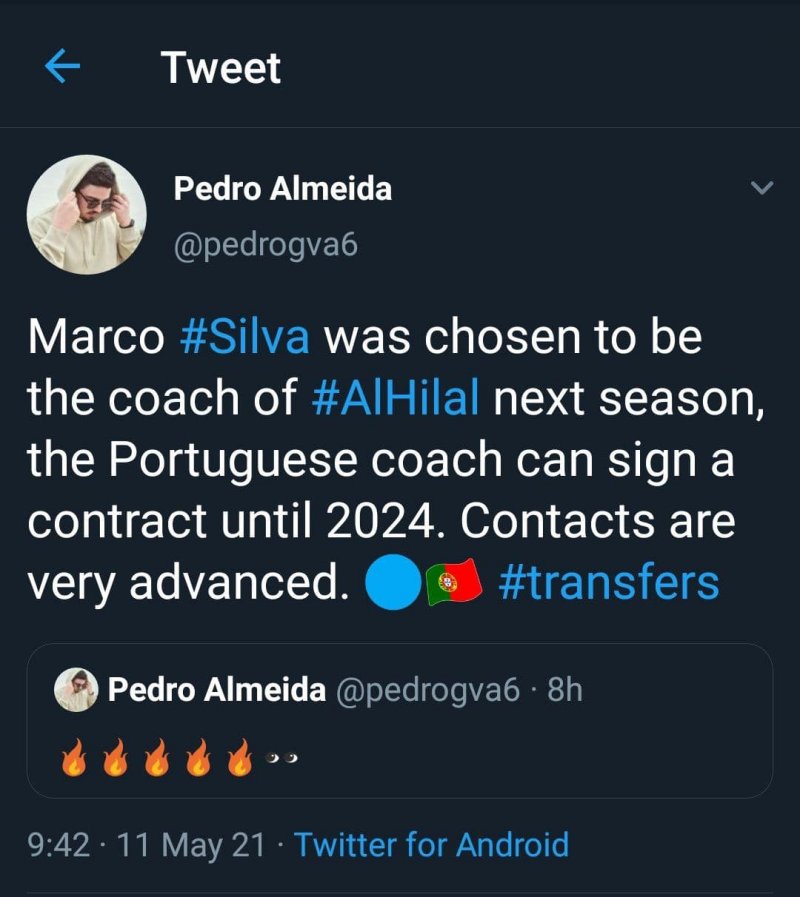
Task: Open Pedro Almeida name in quoted tweet
Action: click(x=216, y=690)
